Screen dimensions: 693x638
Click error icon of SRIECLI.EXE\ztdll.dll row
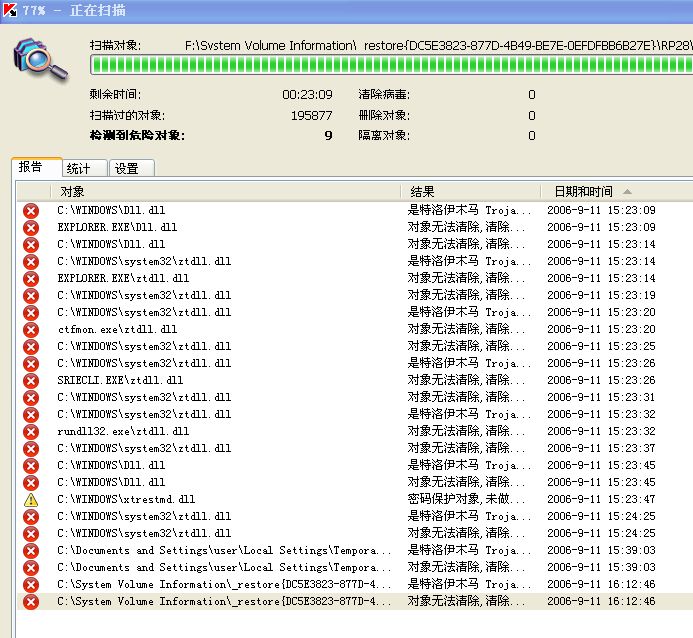tap(31, 381)
